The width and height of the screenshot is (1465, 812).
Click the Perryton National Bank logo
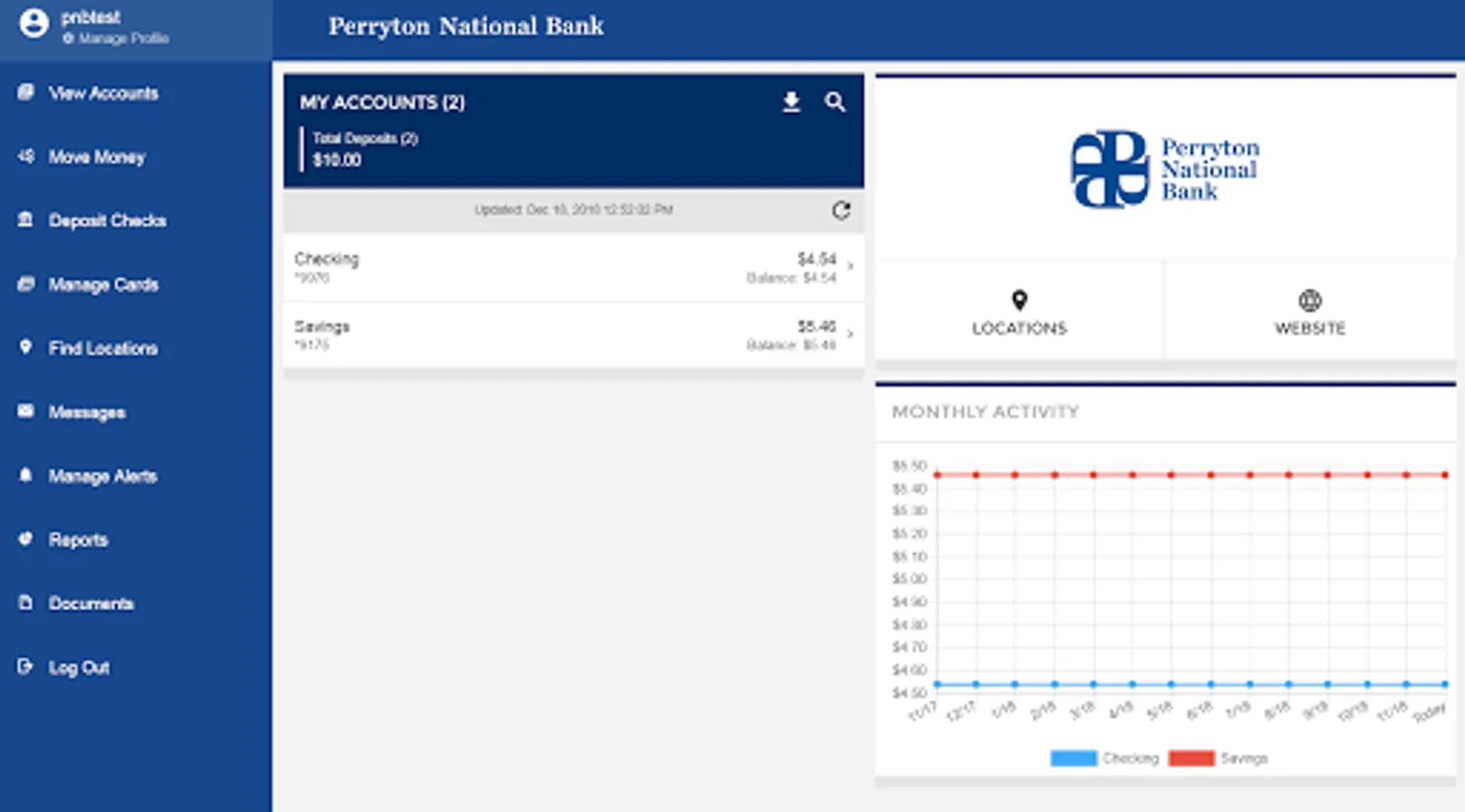pyautogui.click(x=1165, y=169)
